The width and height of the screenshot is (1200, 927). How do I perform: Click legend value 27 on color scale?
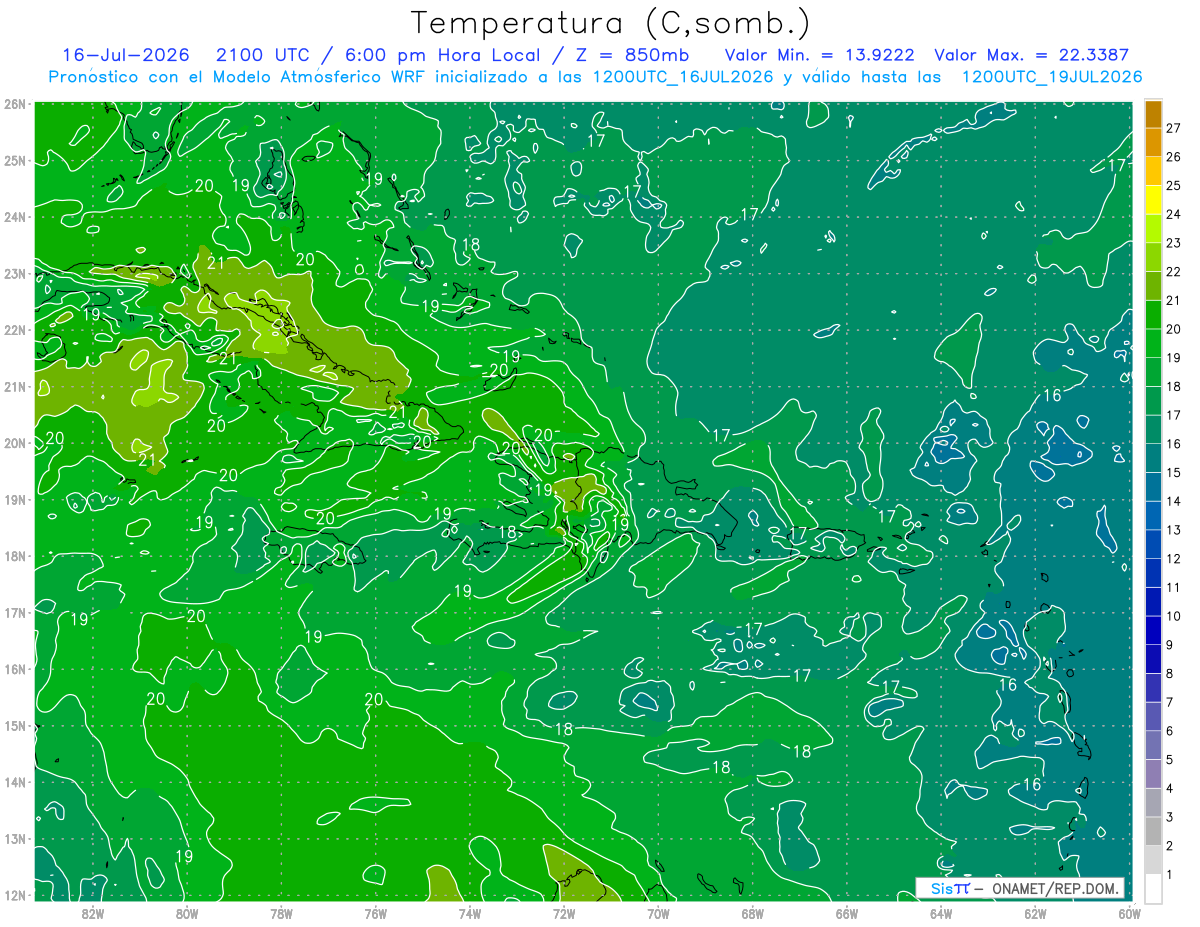point(1173,128)
